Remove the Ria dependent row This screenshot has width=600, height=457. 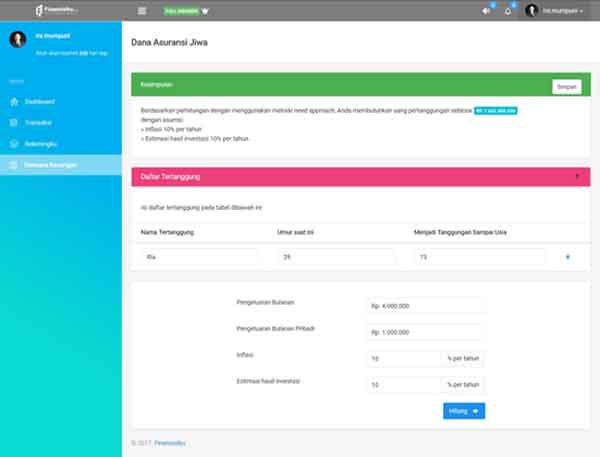(568, 257)
